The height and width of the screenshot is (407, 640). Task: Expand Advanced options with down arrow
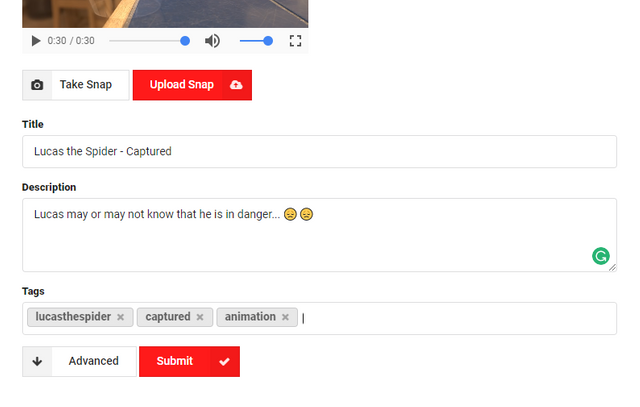click(37, 361)
